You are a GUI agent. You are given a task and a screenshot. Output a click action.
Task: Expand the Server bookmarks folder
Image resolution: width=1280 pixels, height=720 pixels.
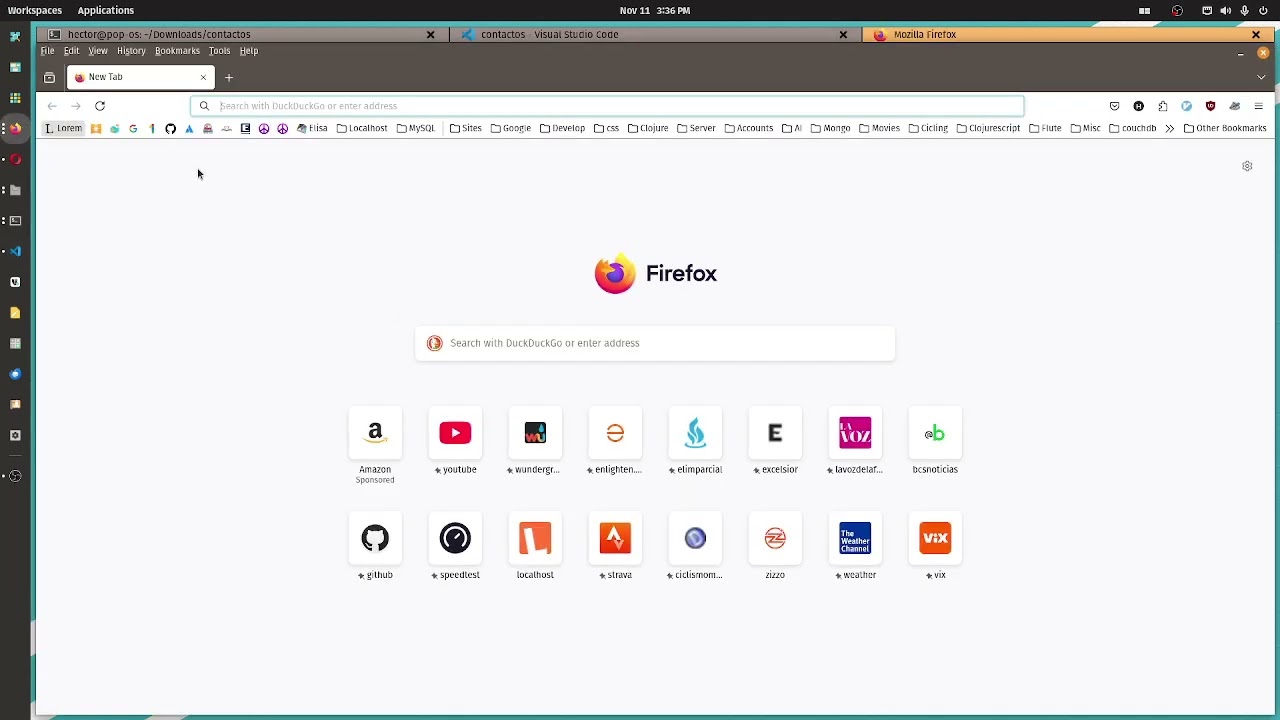[697, 128]
